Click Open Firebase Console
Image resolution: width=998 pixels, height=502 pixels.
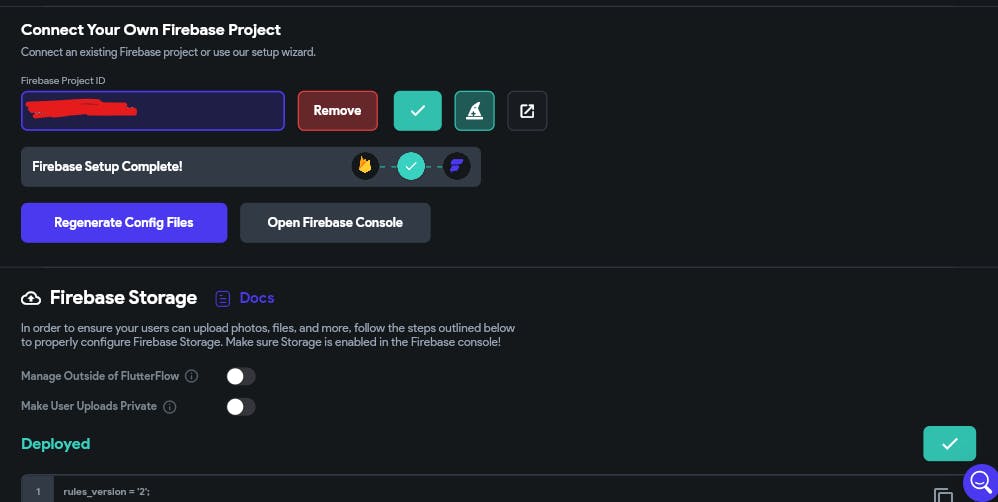[x=335, y=223]
